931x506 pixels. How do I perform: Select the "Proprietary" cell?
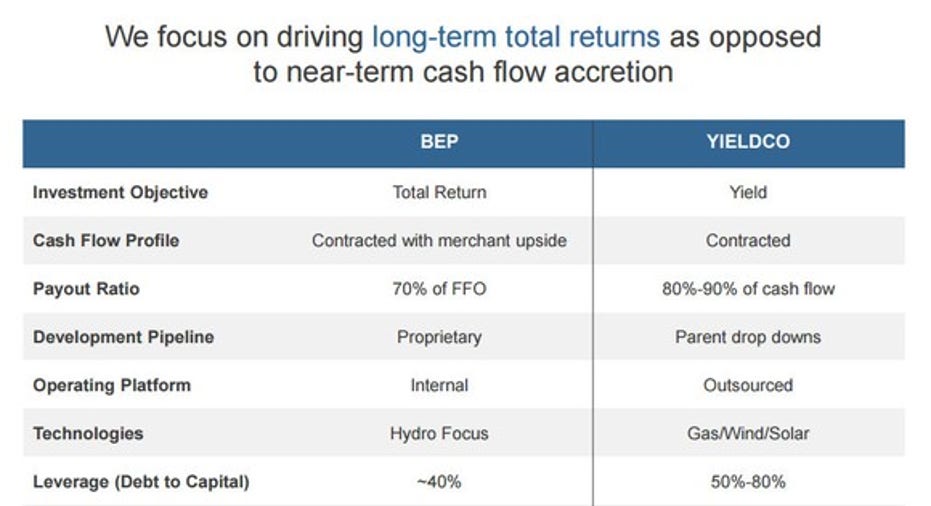[439, 337]
